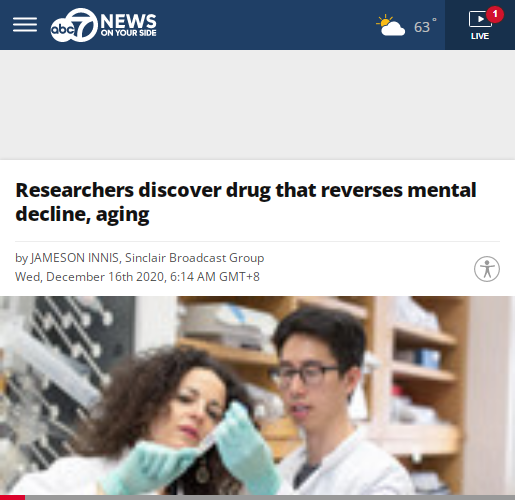Click the red notification badge showing 1
515x500 pixels.
click(495, 14)
